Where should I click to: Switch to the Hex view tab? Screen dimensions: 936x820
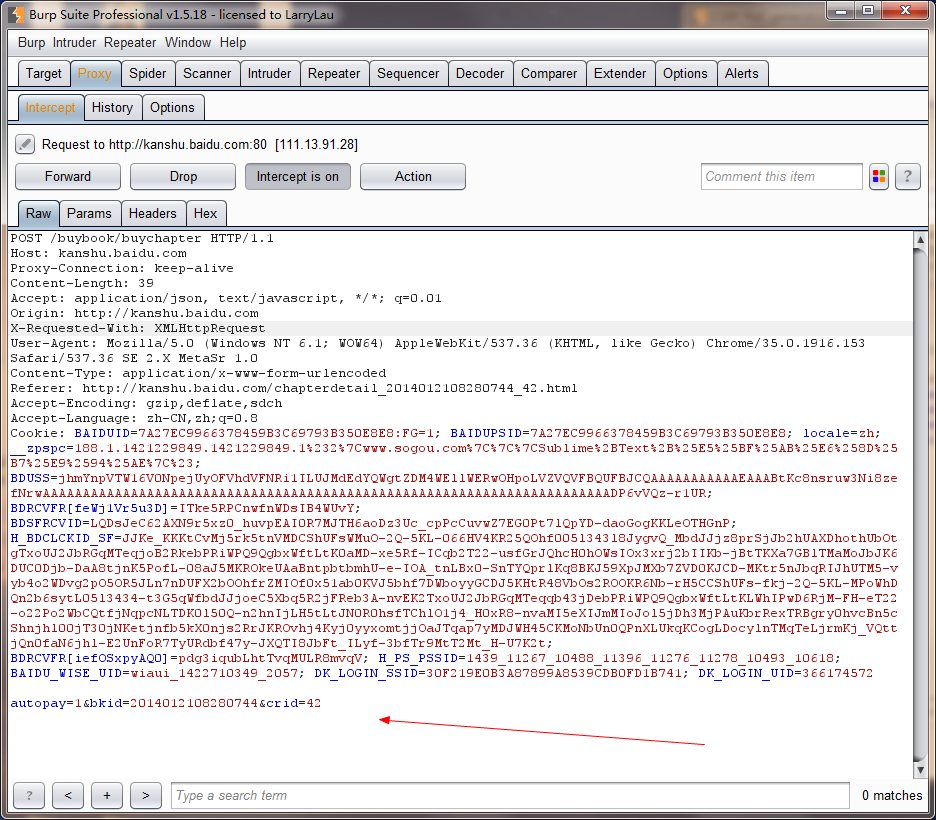(x=205, y=214)
